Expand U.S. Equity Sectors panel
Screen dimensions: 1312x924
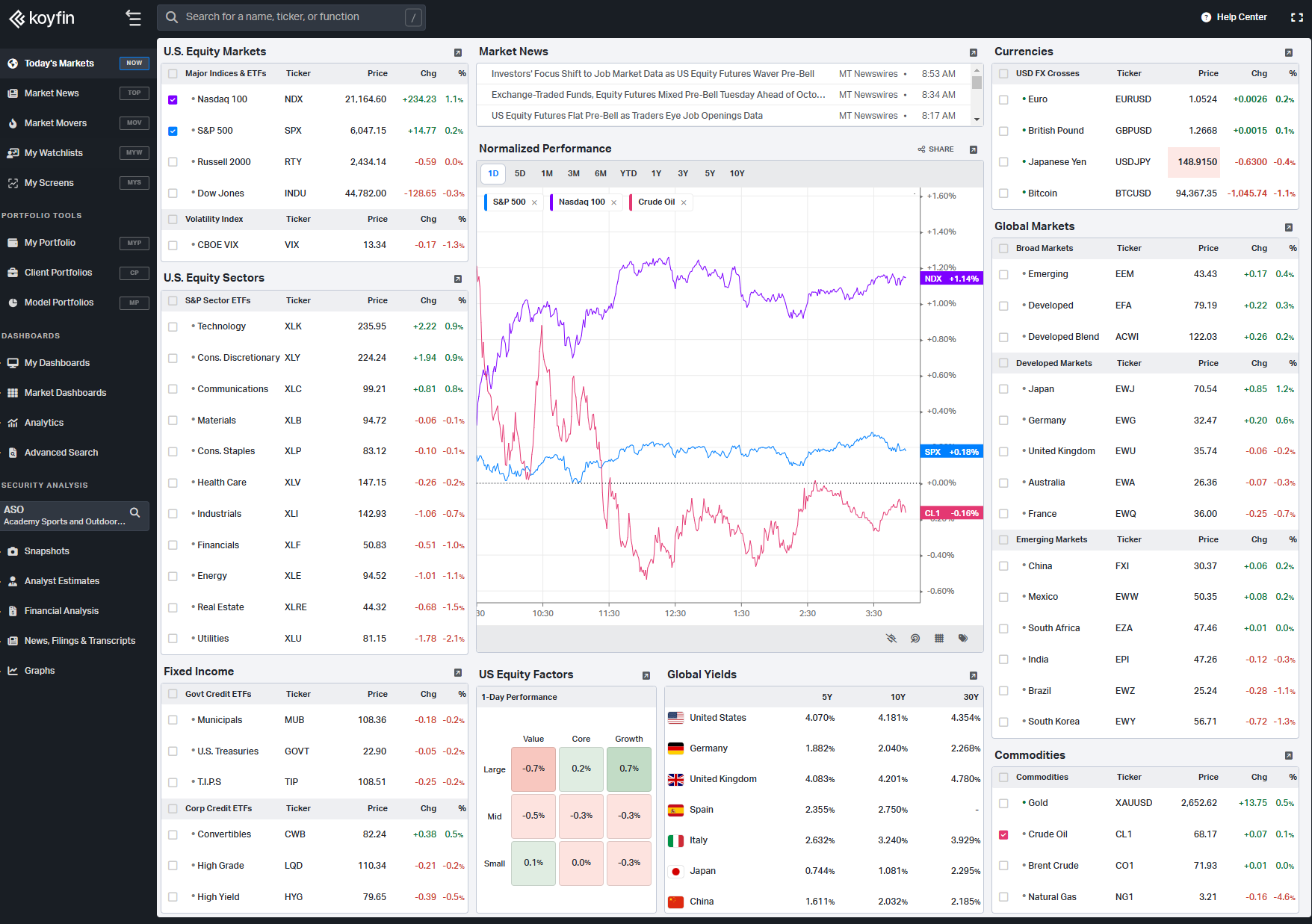(458, 279)
